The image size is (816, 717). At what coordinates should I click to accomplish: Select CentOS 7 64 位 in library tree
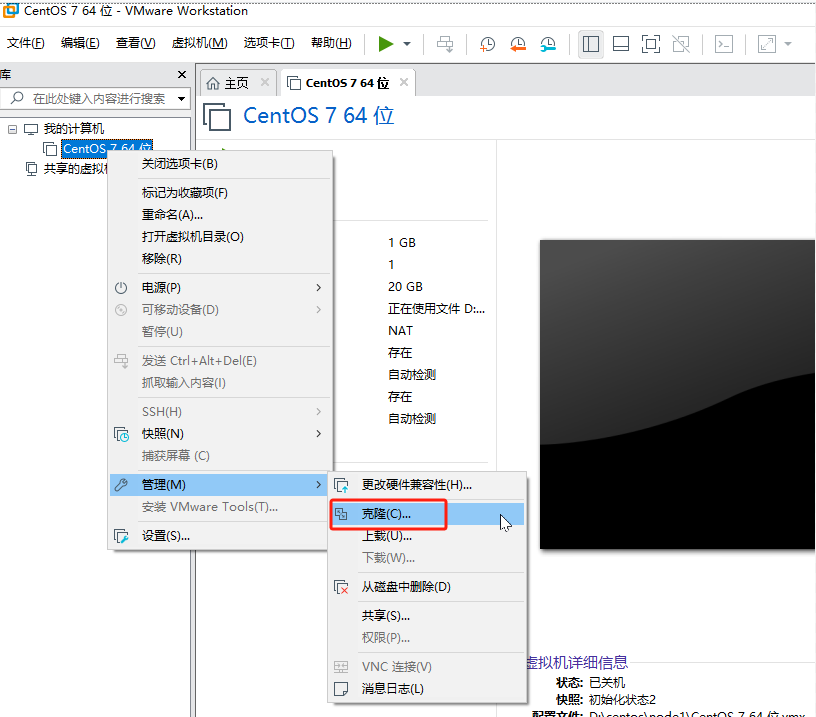click(x=107, y=149)
